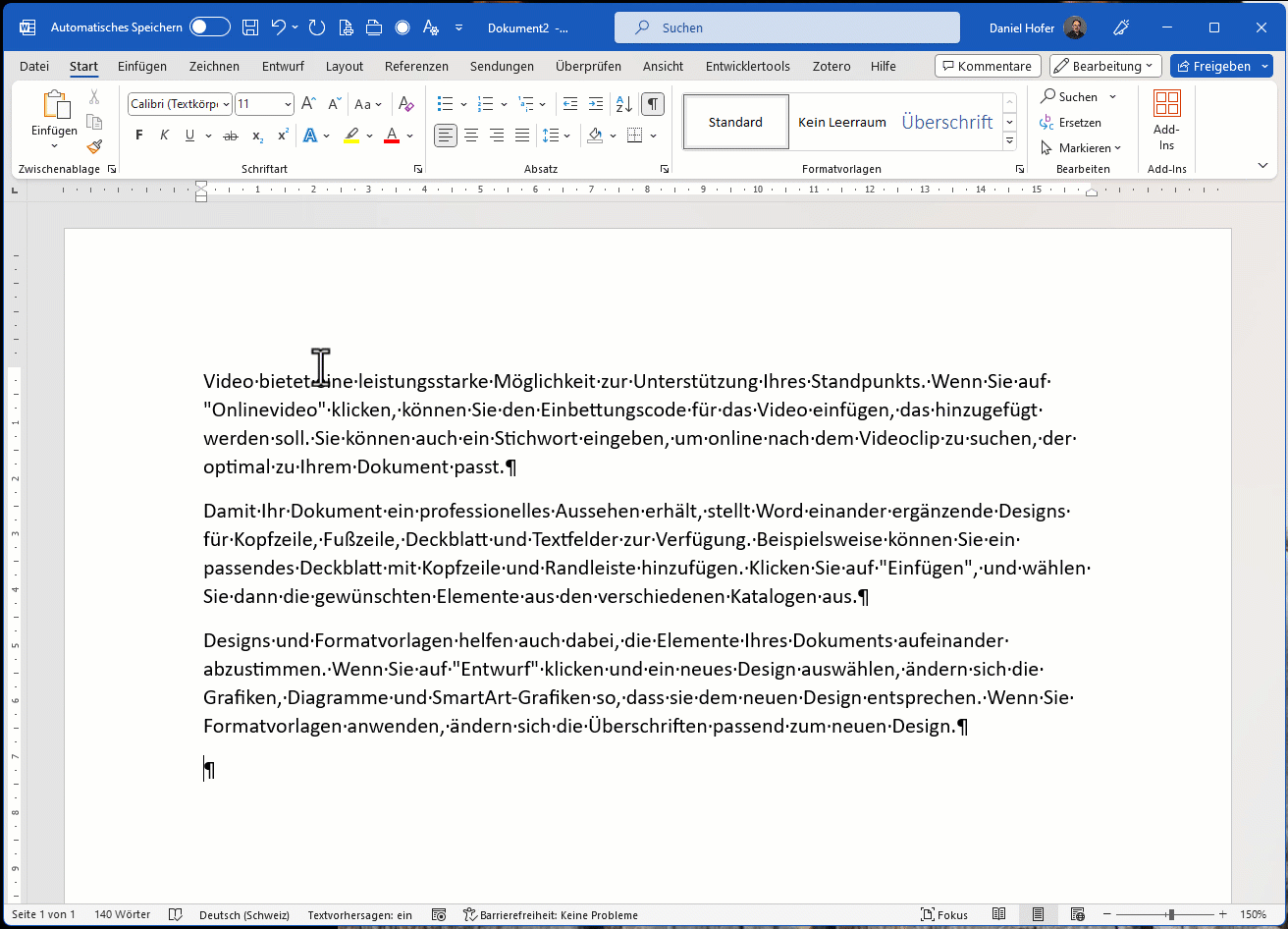Viewport: 1288px width, 929px height.
Task: Open the Einfügen ribbon tab
Action: (x=142, y=66)
